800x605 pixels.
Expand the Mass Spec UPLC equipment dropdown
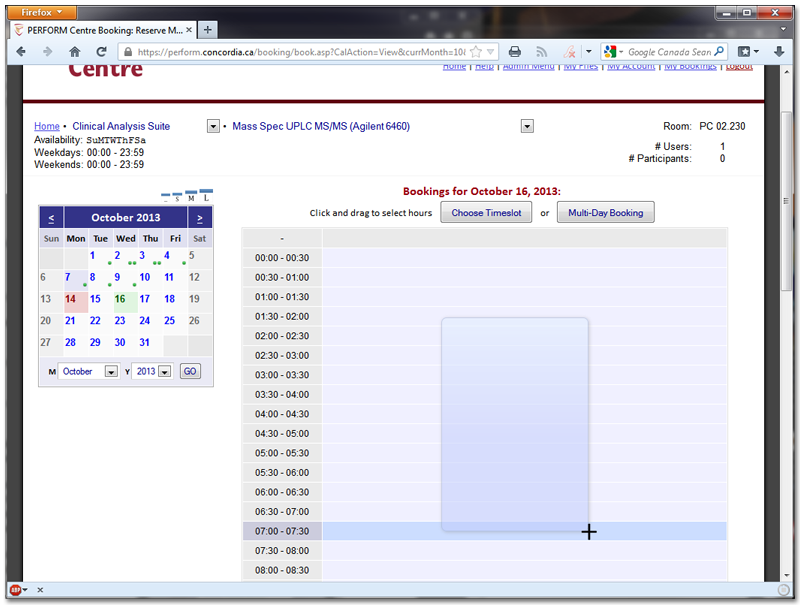tap(527, 126)
